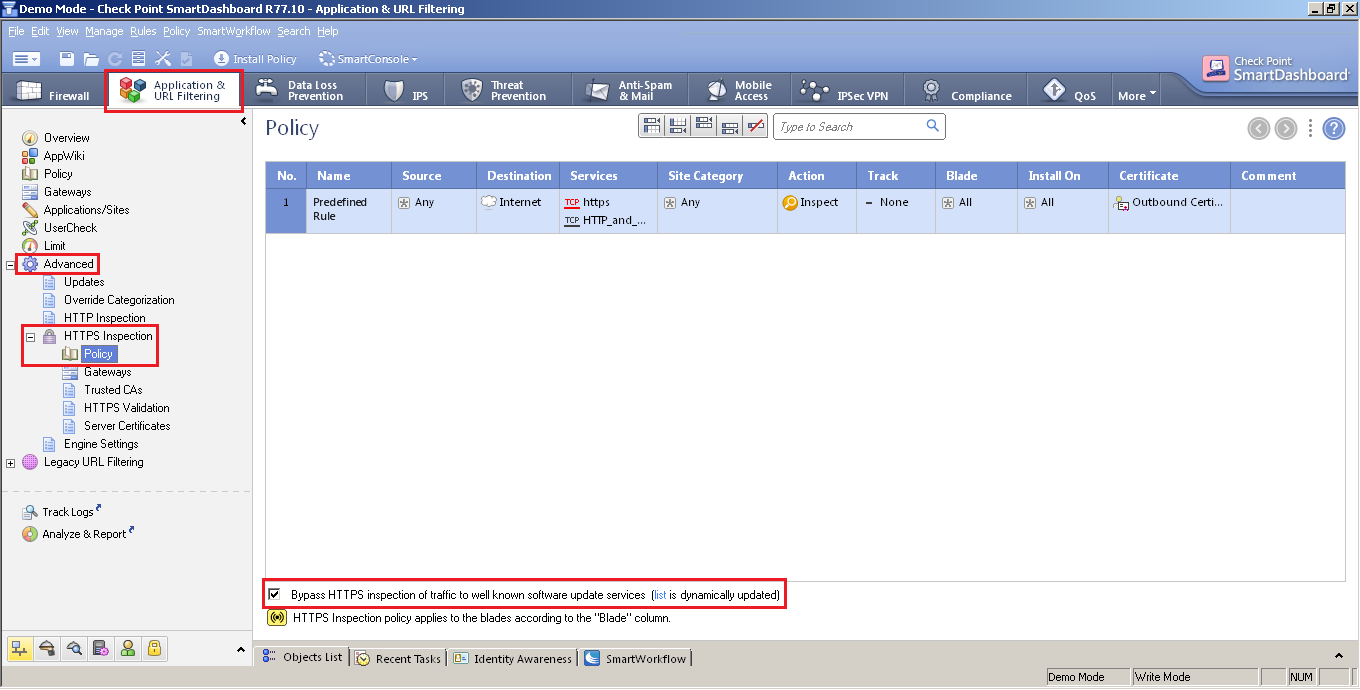Select Server Certificates in the tree

pos(127,426)
